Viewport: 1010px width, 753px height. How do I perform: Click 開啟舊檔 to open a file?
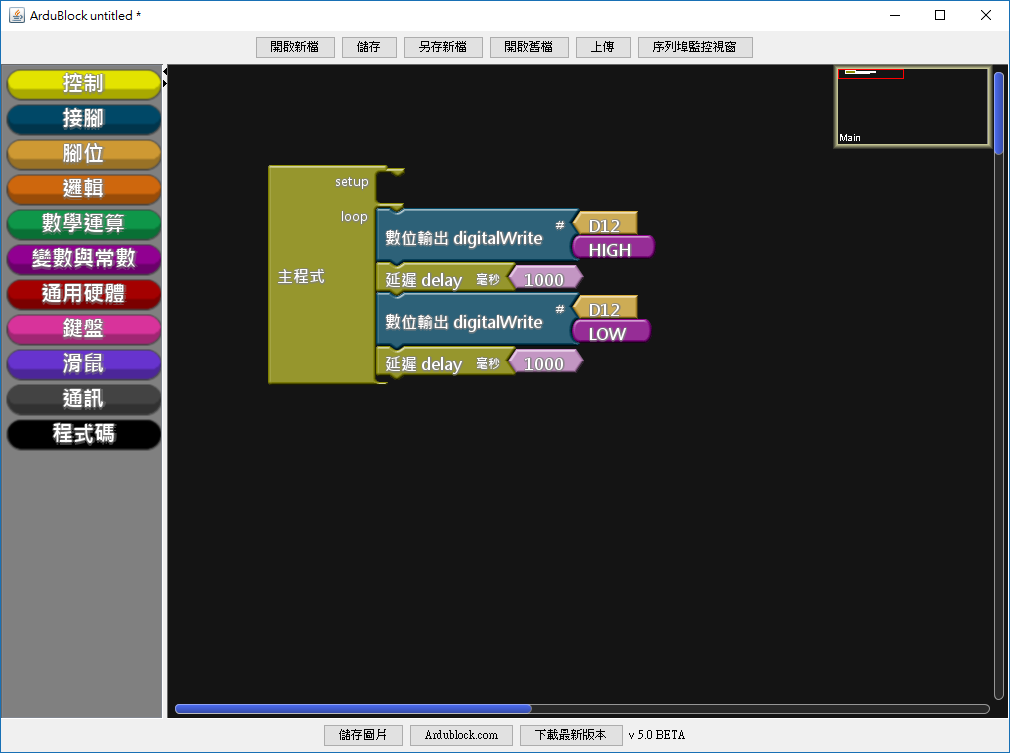(x=529, y=47)
